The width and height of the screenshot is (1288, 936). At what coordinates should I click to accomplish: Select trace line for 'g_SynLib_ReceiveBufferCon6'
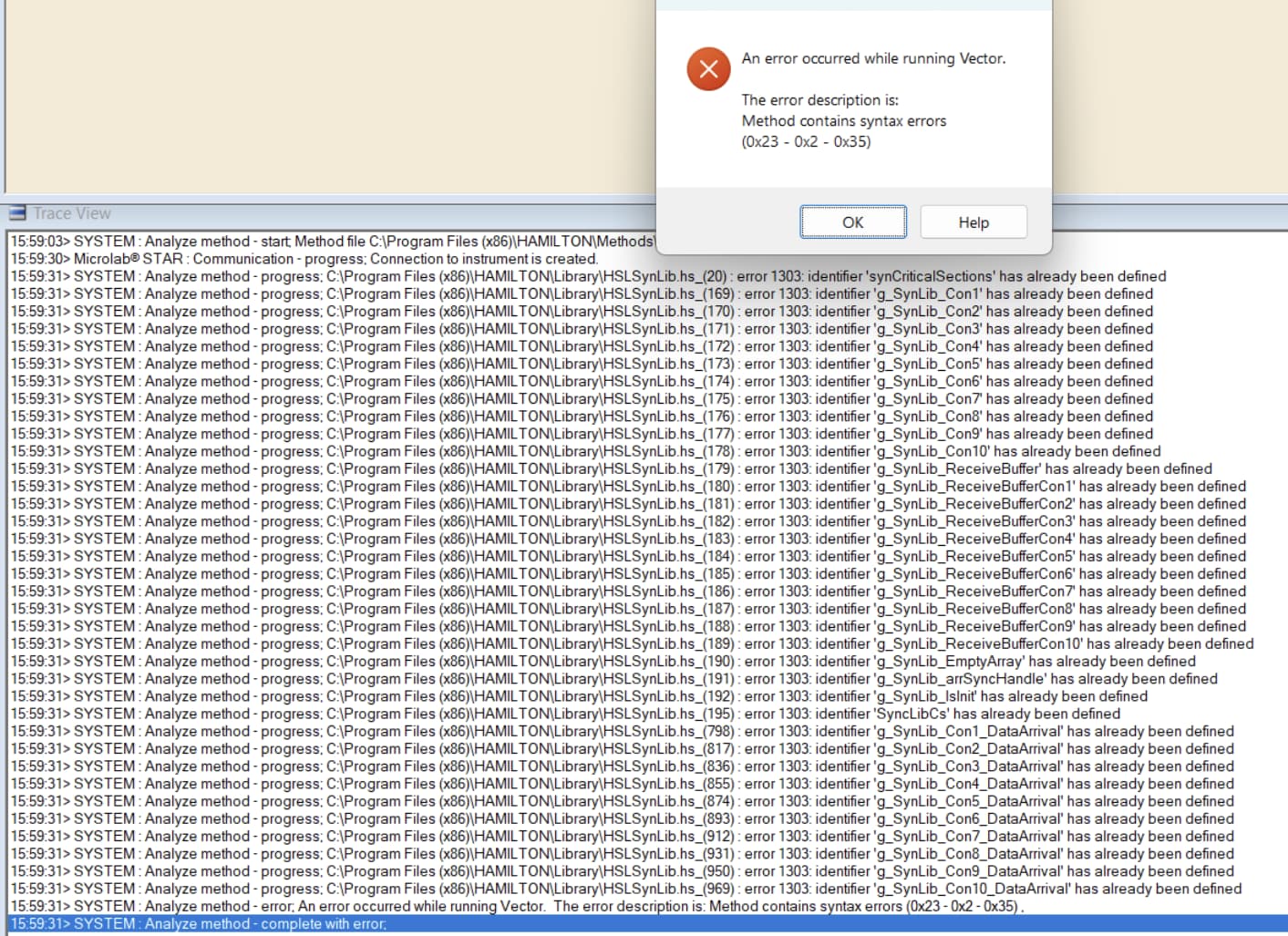pos(628,573)
